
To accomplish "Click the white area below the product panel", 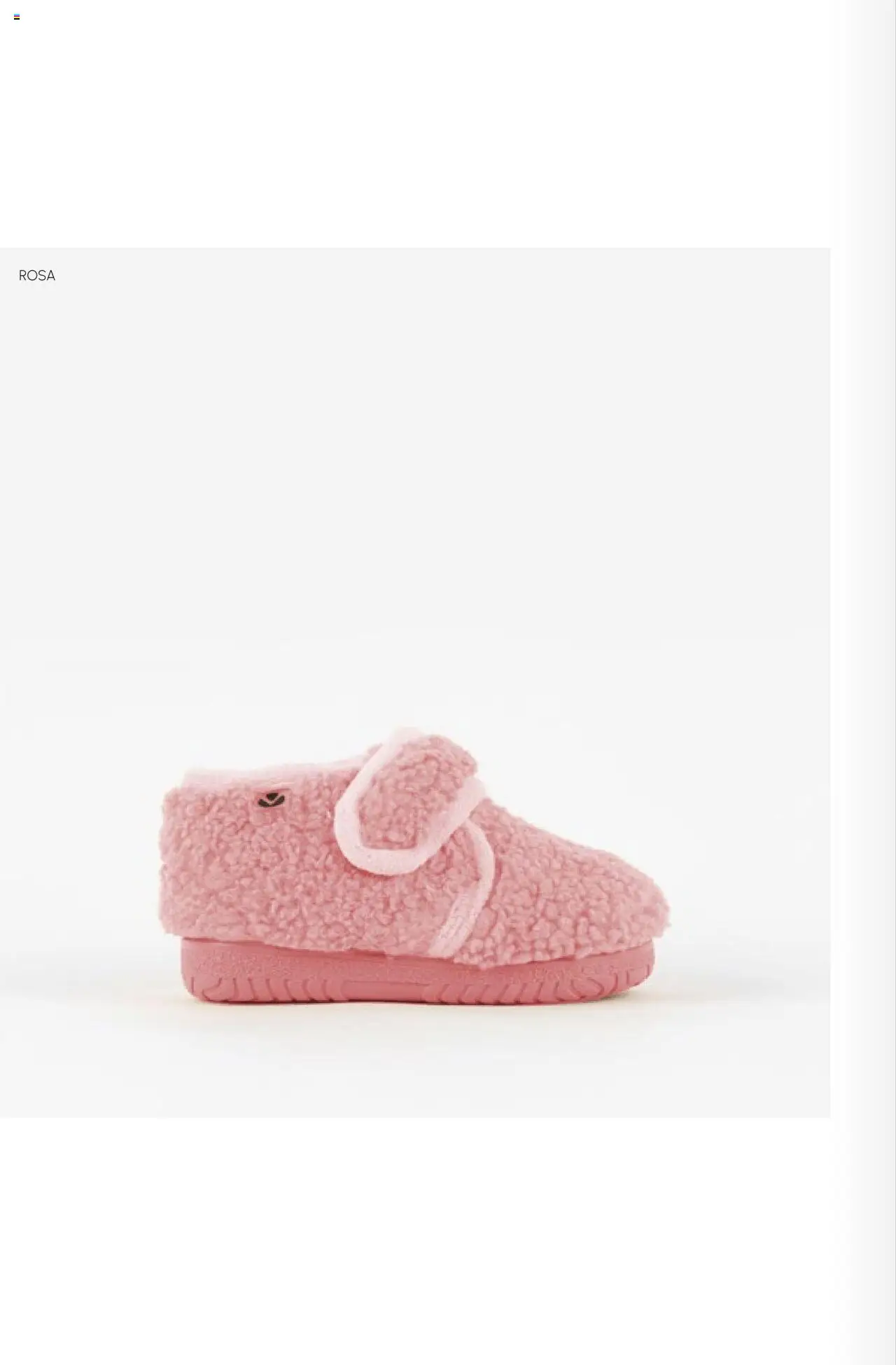I will point(415,1241).
